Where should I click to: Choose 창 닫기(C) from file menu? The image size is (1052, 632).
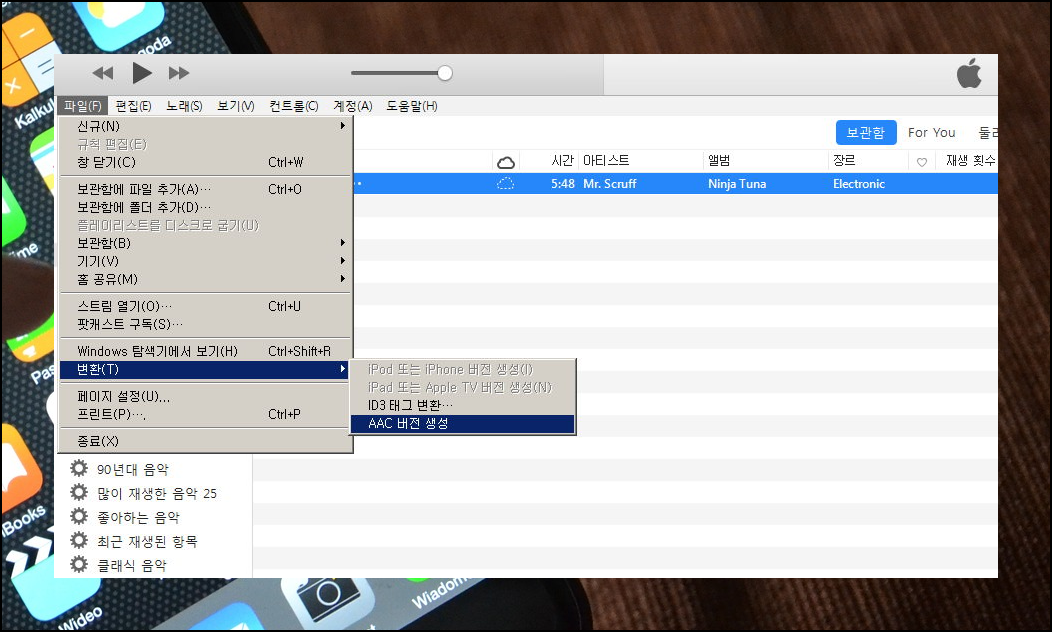(x=205, y=162)
